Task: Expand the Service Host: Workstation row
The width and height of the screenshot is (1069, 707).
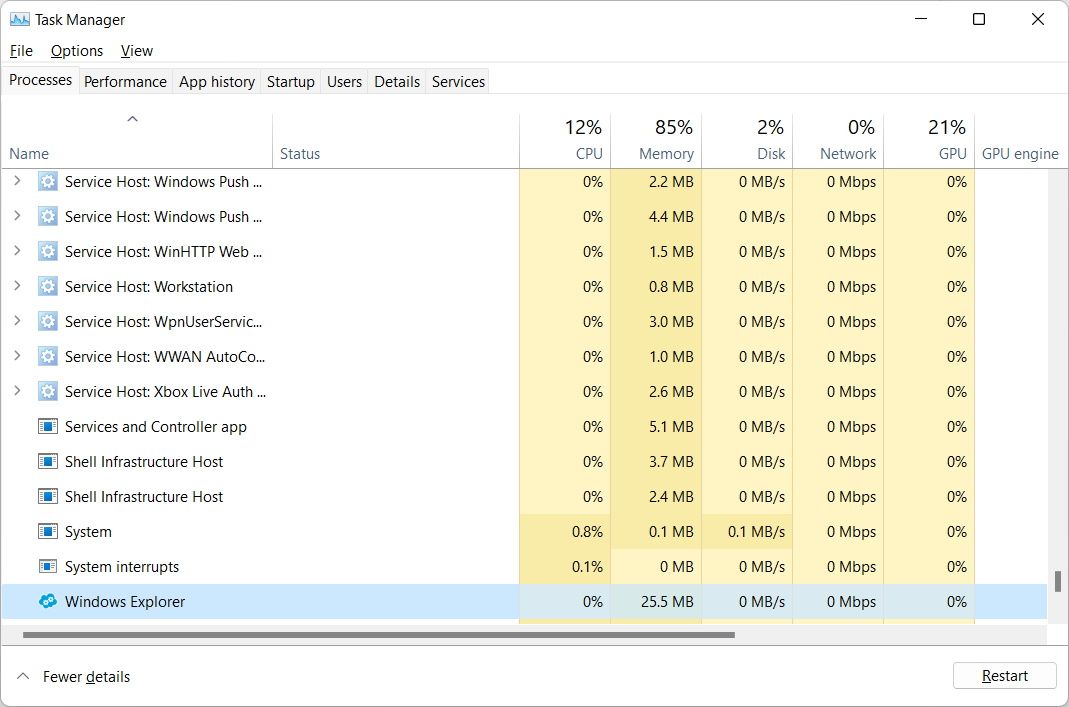Action: tap(18, 286)
